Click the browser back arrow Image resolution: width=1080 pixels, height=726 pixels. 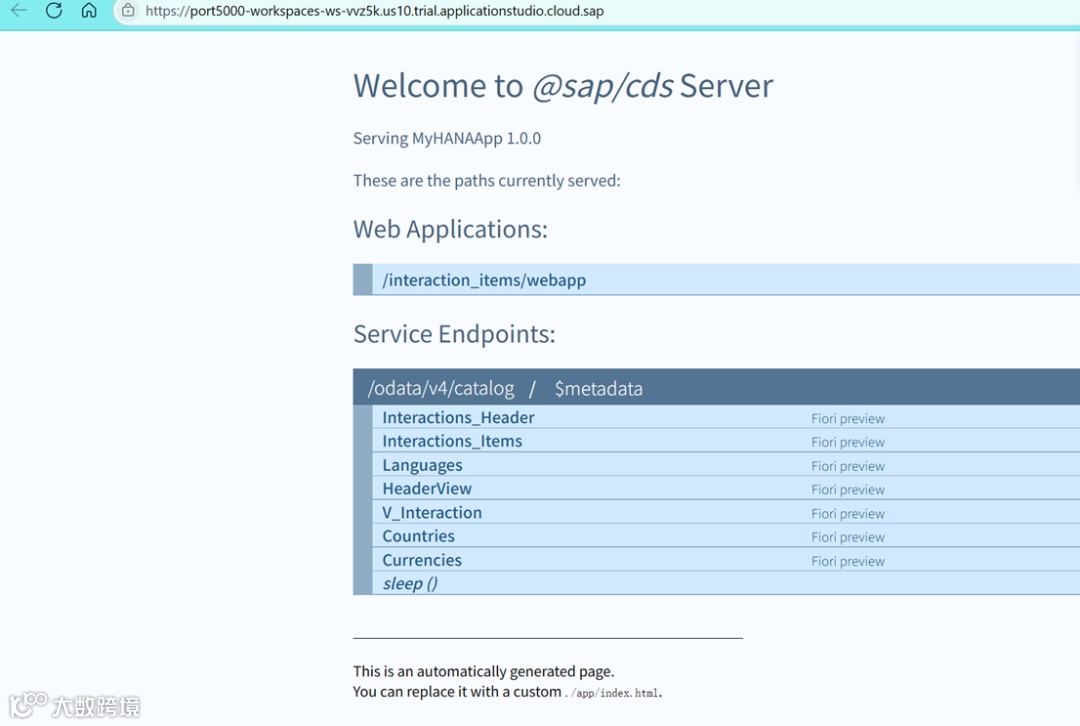[x=19, y=10]
